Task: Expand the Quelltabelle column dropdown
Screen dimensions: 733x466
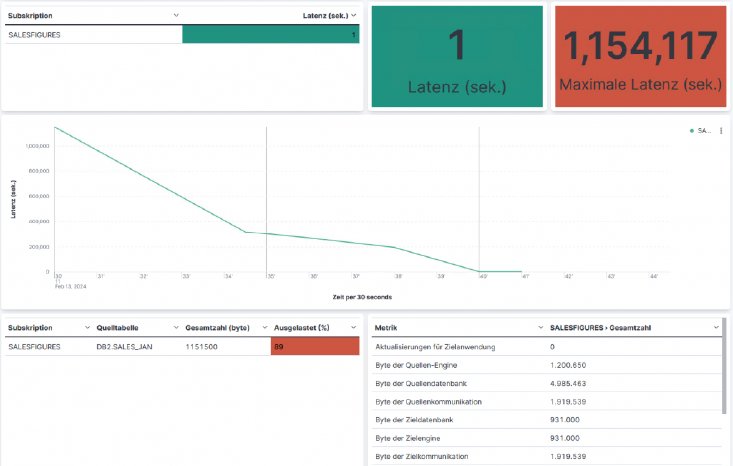Action: pos(174,327)
